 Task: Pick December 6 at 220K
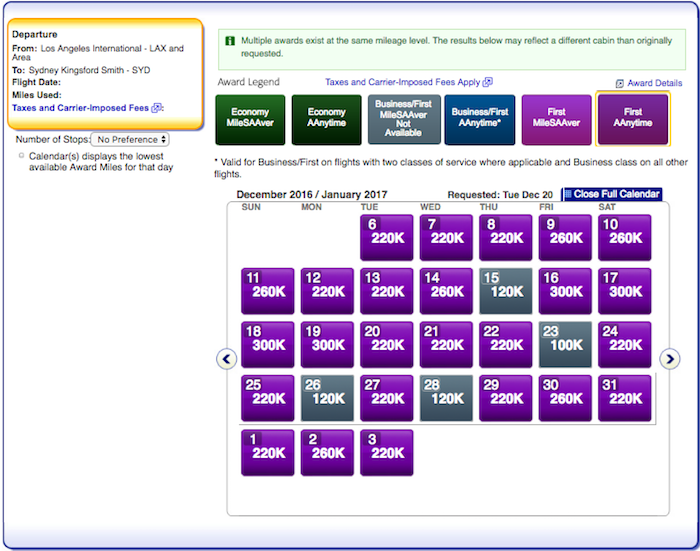[387, 238]
